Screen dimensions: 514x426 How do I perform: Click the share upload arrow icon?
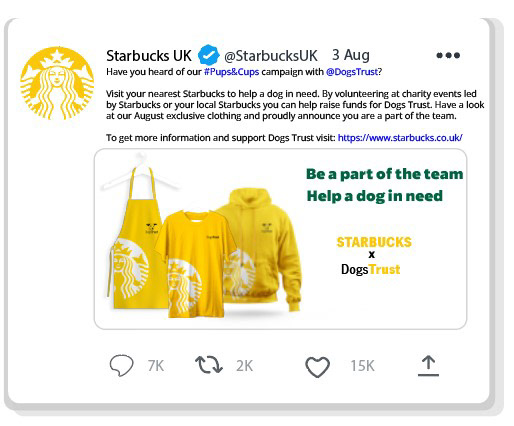coord(428,366)
